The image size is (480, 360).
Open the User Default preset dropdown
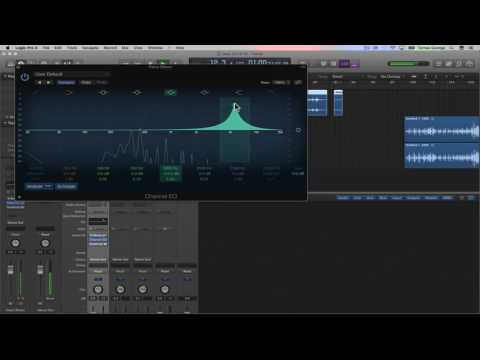(72, 74)
